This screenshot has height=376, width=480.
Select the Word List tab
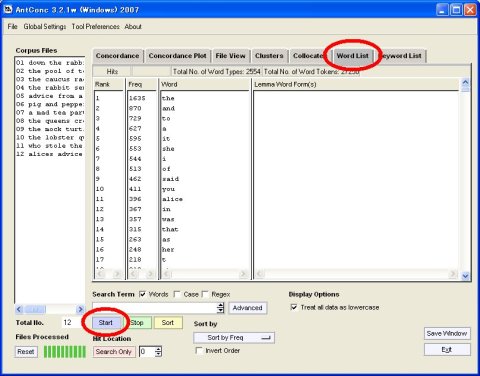coord(353,56)
